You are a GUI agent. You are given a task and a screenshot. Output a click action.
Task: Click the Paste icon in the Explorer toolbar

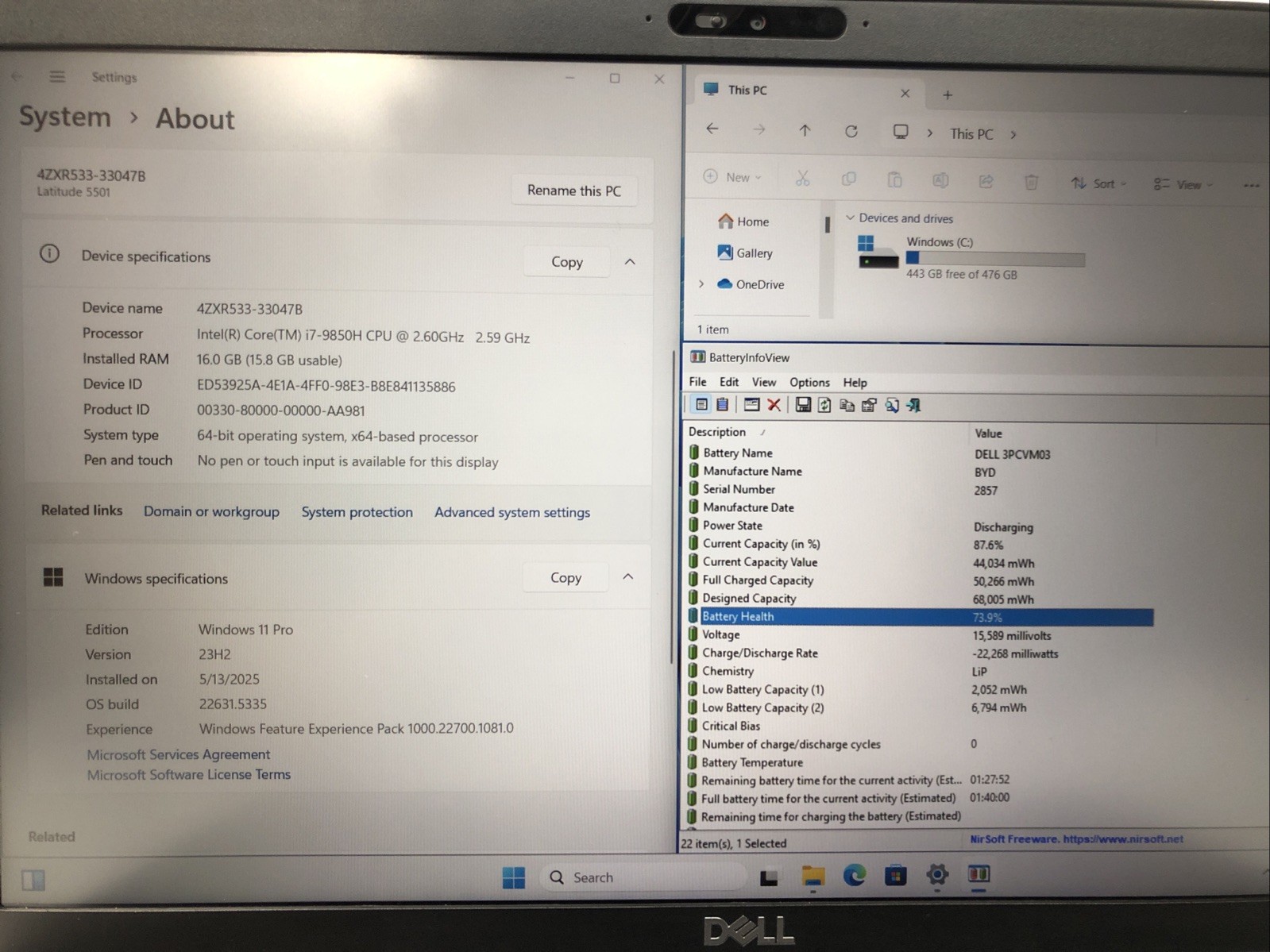tap(895, 179)
